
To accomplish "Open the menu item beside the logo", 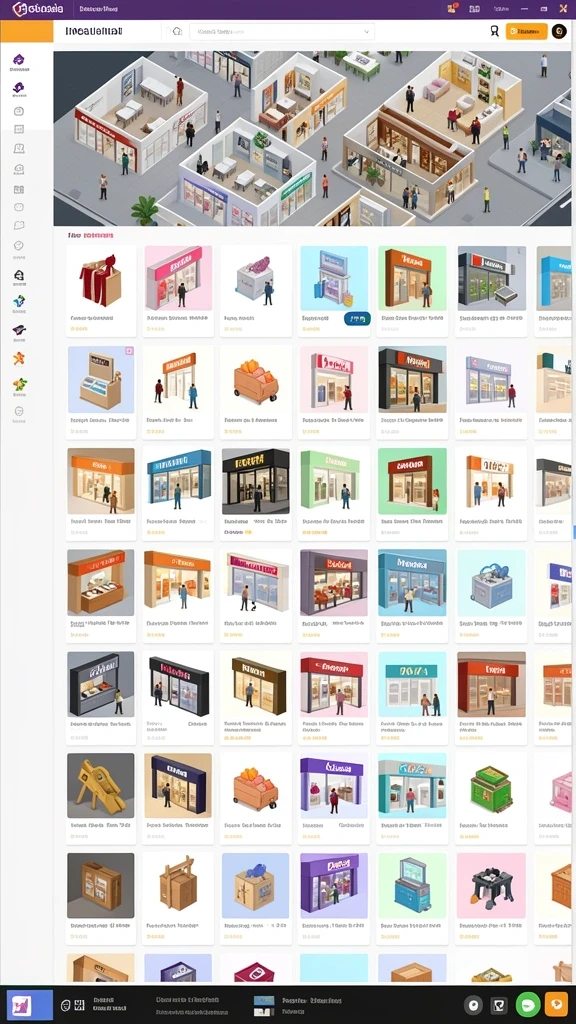I will pyautogui.click(x=99, y=9).
